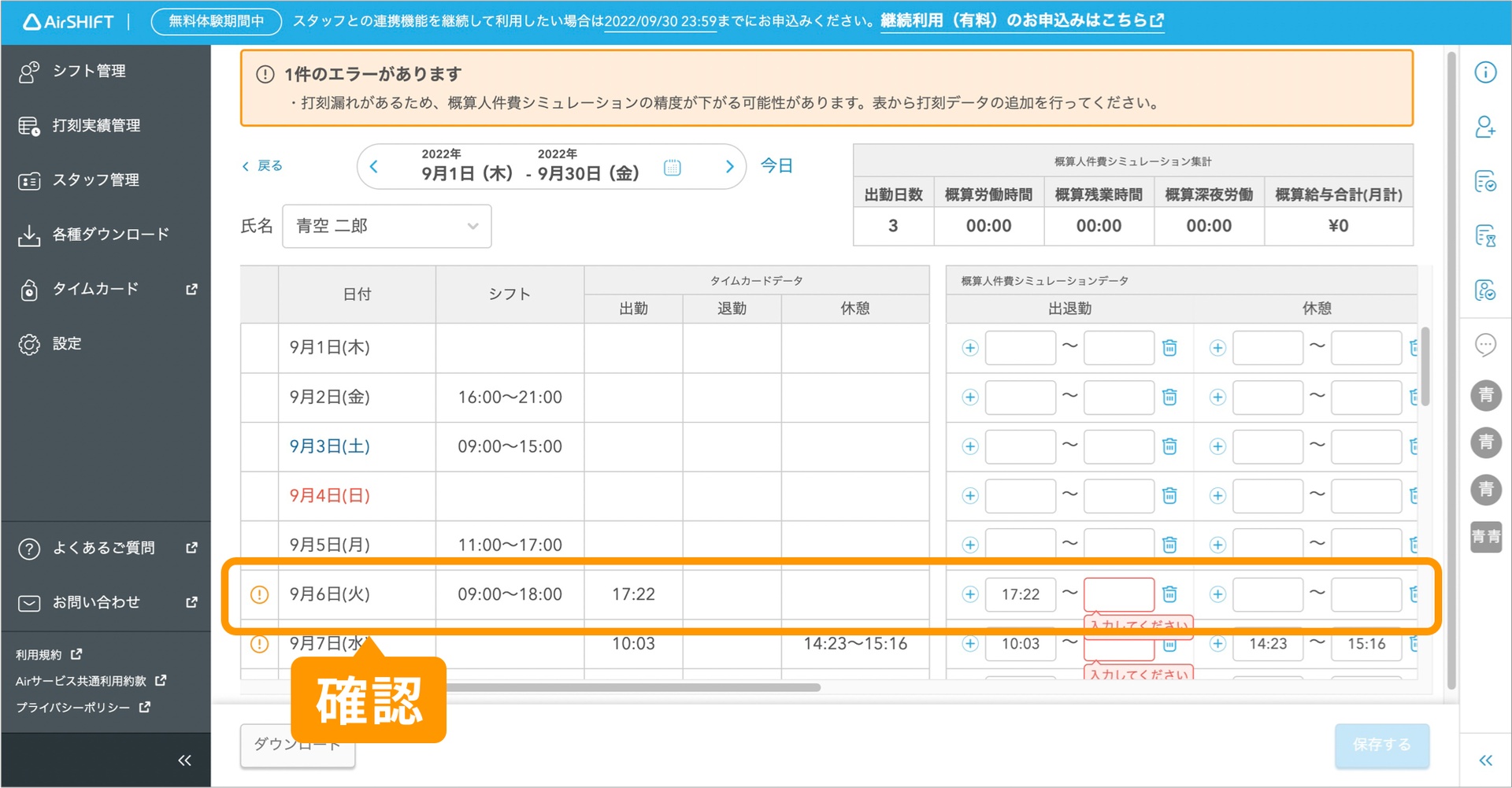1512x788 pixels.
Task: Click the add staff icon in right sidebar
Action: tap(1485, 127)
